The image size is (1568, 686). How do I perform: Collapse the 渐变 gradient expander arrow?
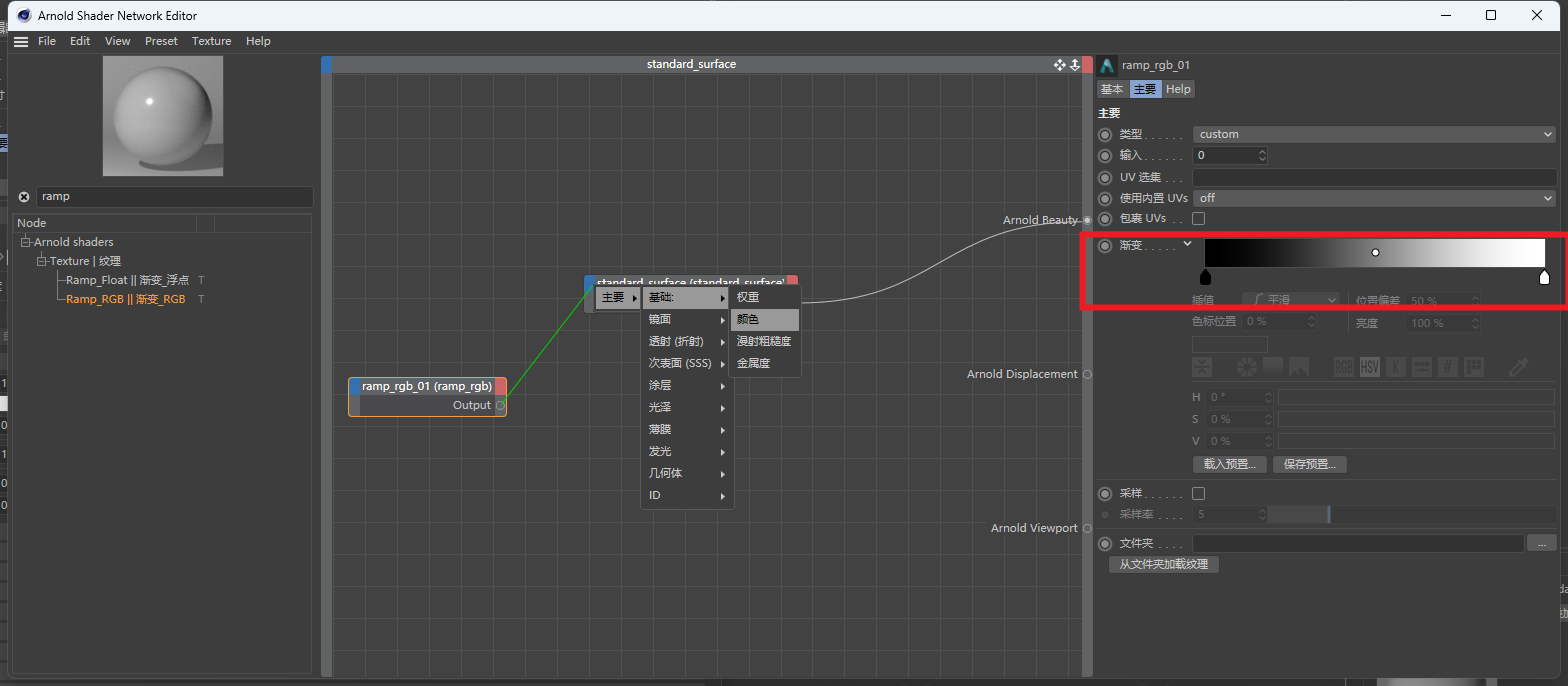click(x=1187, y=244)
